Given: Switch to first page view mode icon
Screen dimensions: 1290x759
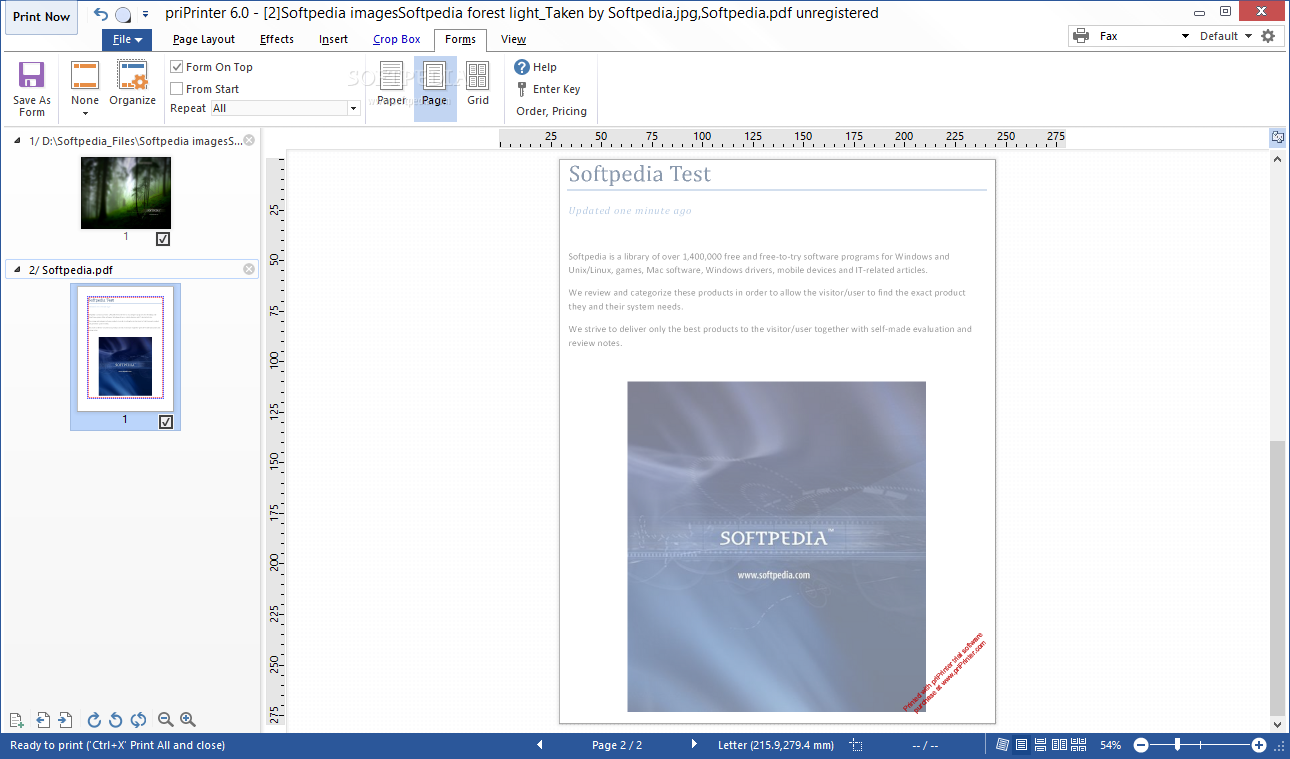Looking at the screenshot, I should [1003, 745].
